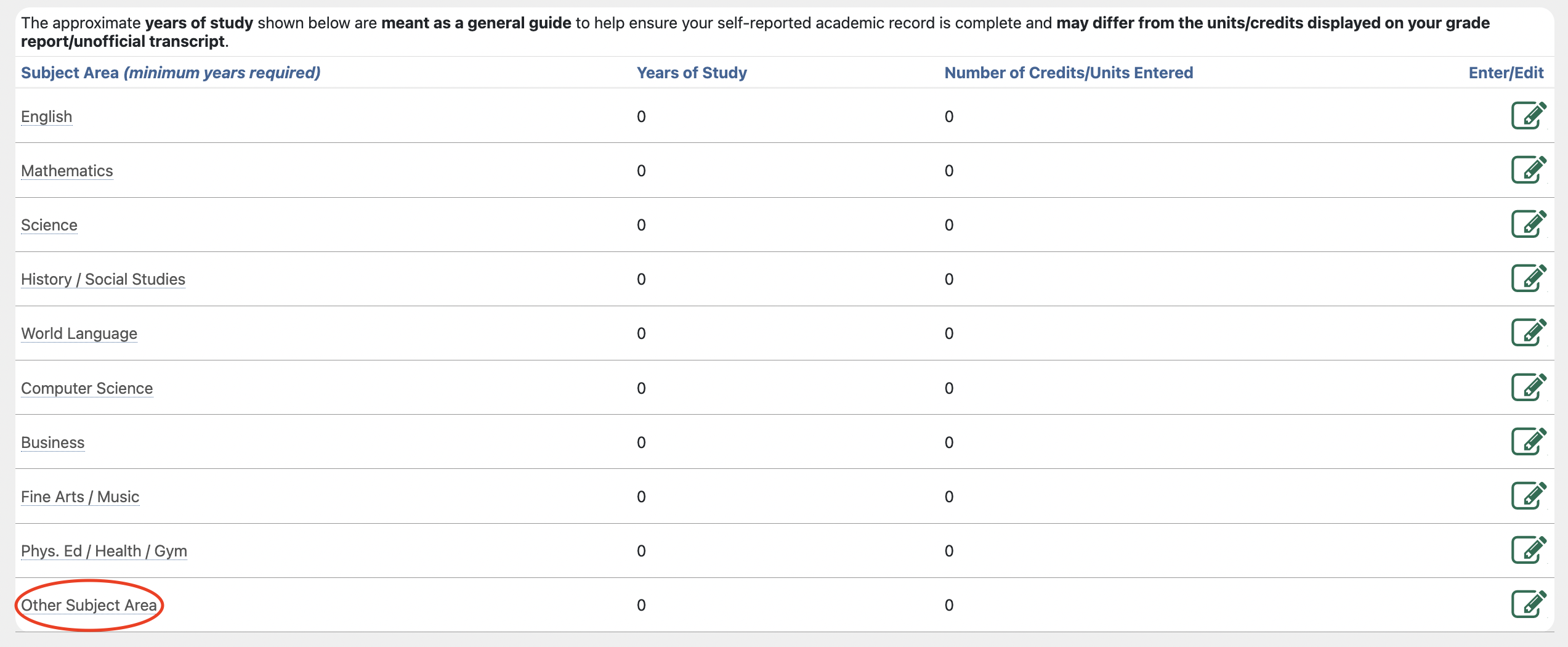1568x647 pixels.
Task: Open Phys. Ed / Health / Gym edit icon
Action: [x=1528, y=550]
